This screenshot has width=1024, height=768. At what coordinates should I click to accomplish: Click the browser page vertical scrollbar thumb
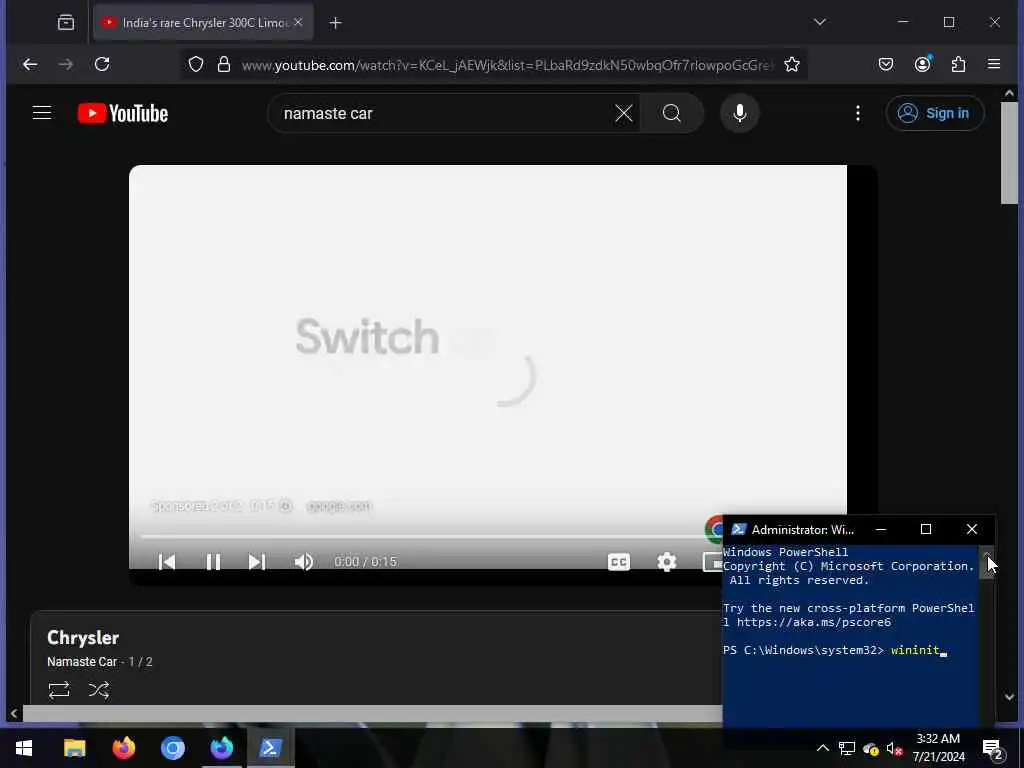pyautogui.click(x=1009, y=152)
